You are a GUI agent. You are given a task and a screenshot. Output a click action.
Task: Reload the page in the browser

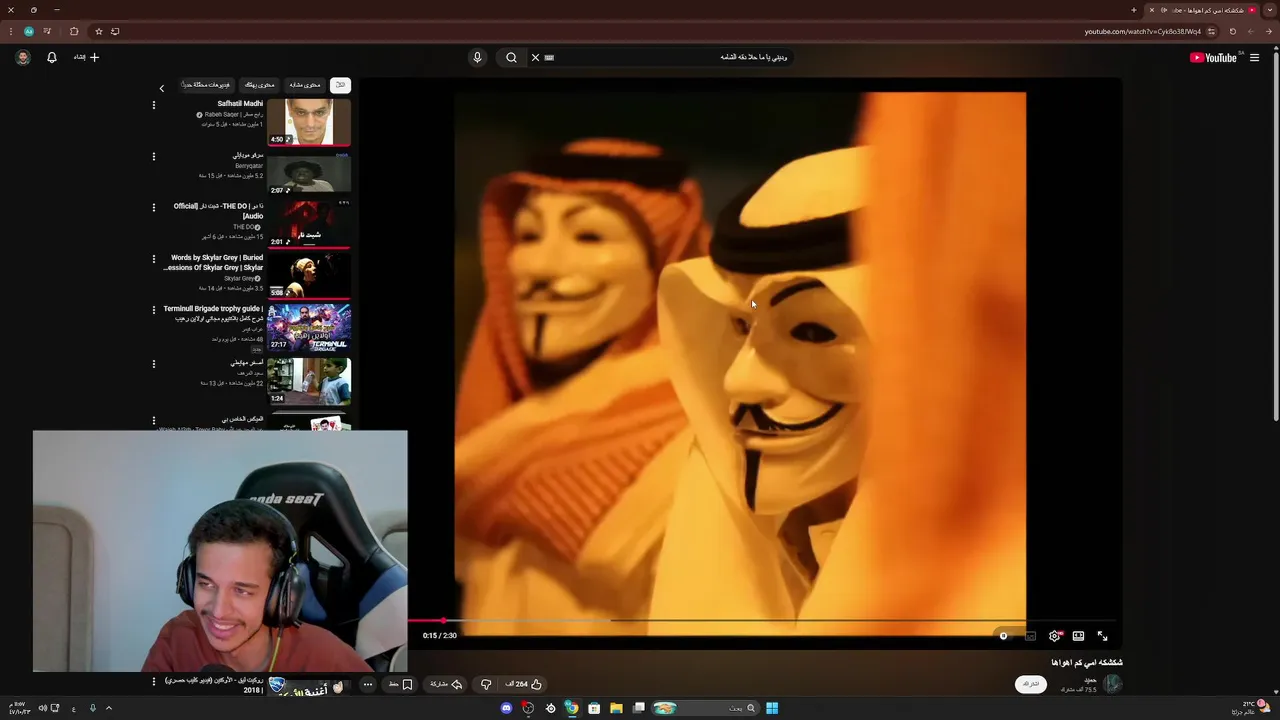pyautogui.click(x=1232, y=31)
